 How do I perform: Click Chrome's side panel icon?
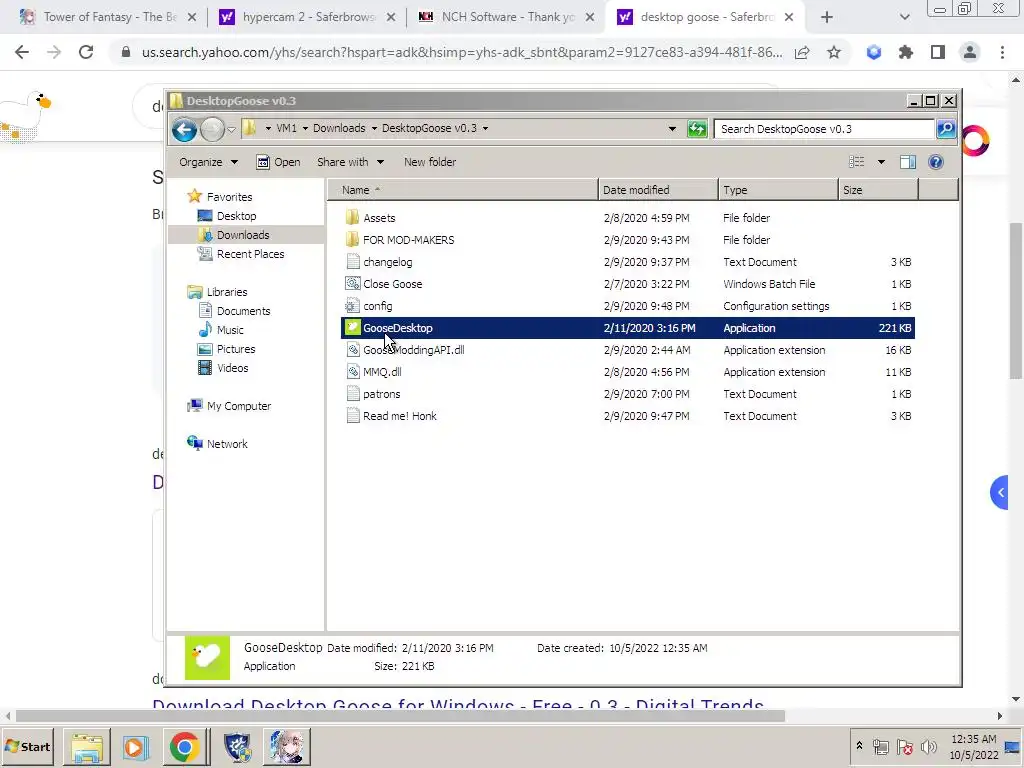pyautogui.click(x=938, y=52)
